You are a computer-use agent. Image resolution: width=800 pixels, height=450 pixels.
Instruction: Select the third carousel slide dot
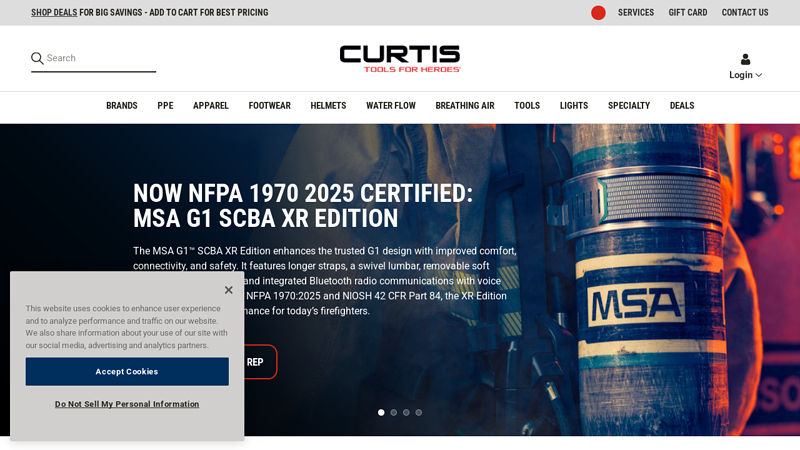click(406, 412)
